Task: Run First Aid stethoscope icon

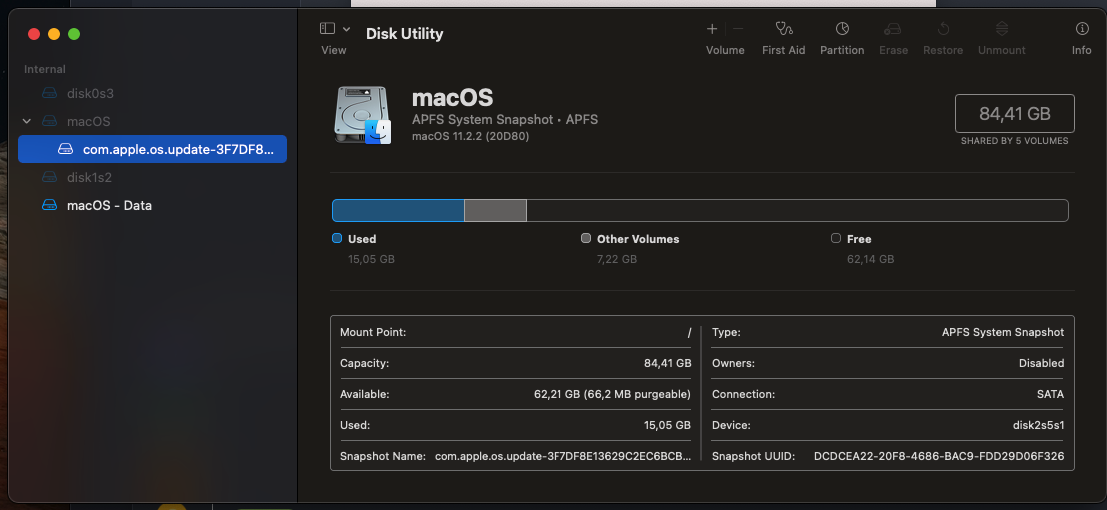Action: click(x=784, y=29)
